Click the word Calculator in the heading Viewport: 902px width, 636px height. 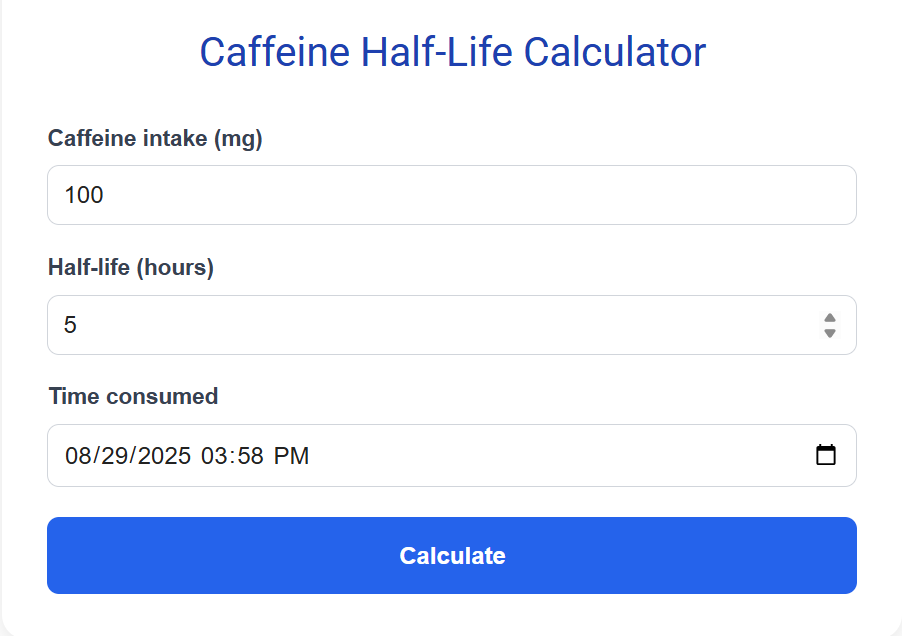click(x=615, y=52)
